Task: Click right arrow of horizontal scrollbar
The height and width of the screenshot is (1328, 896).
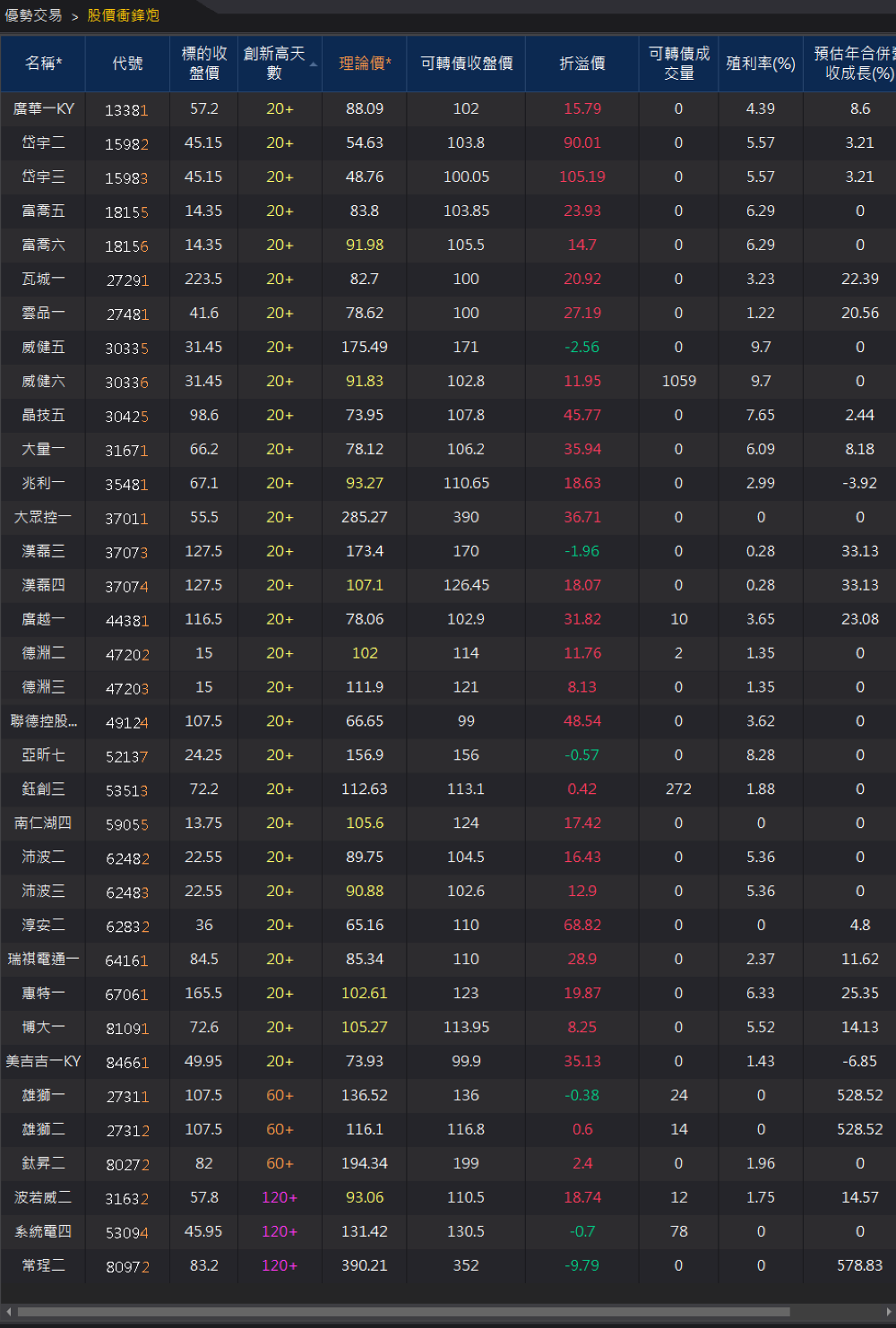Action: click(889, 1312)
